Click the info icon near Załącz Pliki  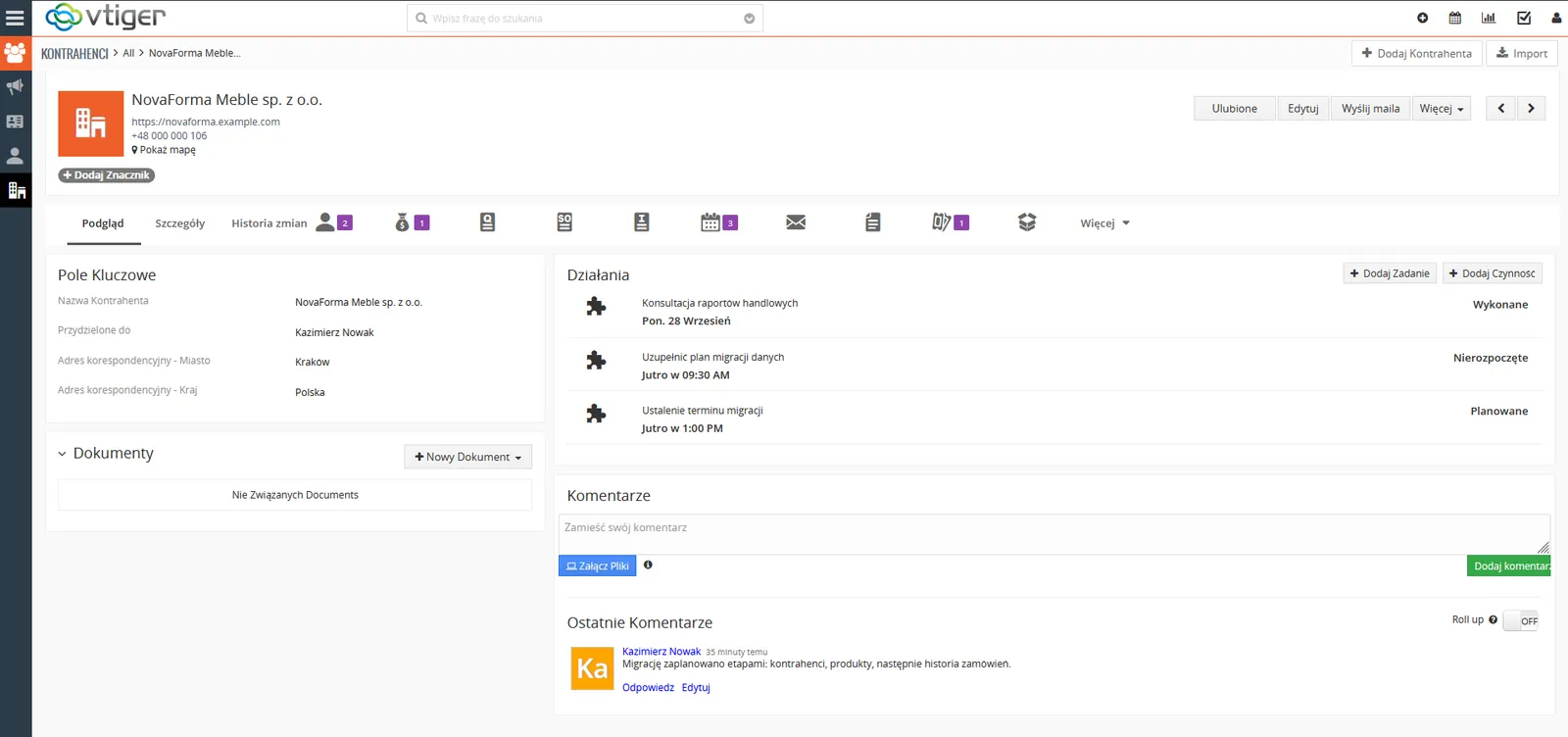[648, 565]
